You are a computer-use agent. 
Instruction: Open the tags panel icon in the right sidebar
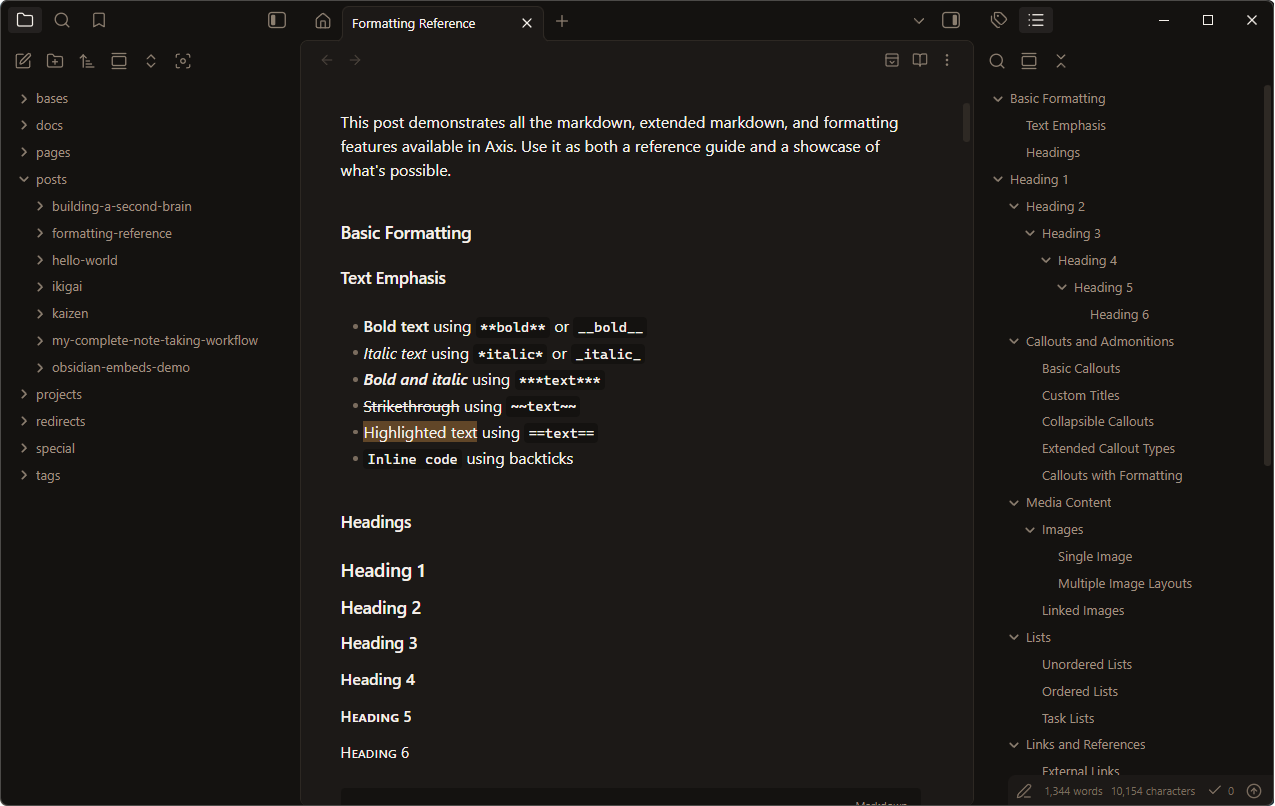click(998, 20)
